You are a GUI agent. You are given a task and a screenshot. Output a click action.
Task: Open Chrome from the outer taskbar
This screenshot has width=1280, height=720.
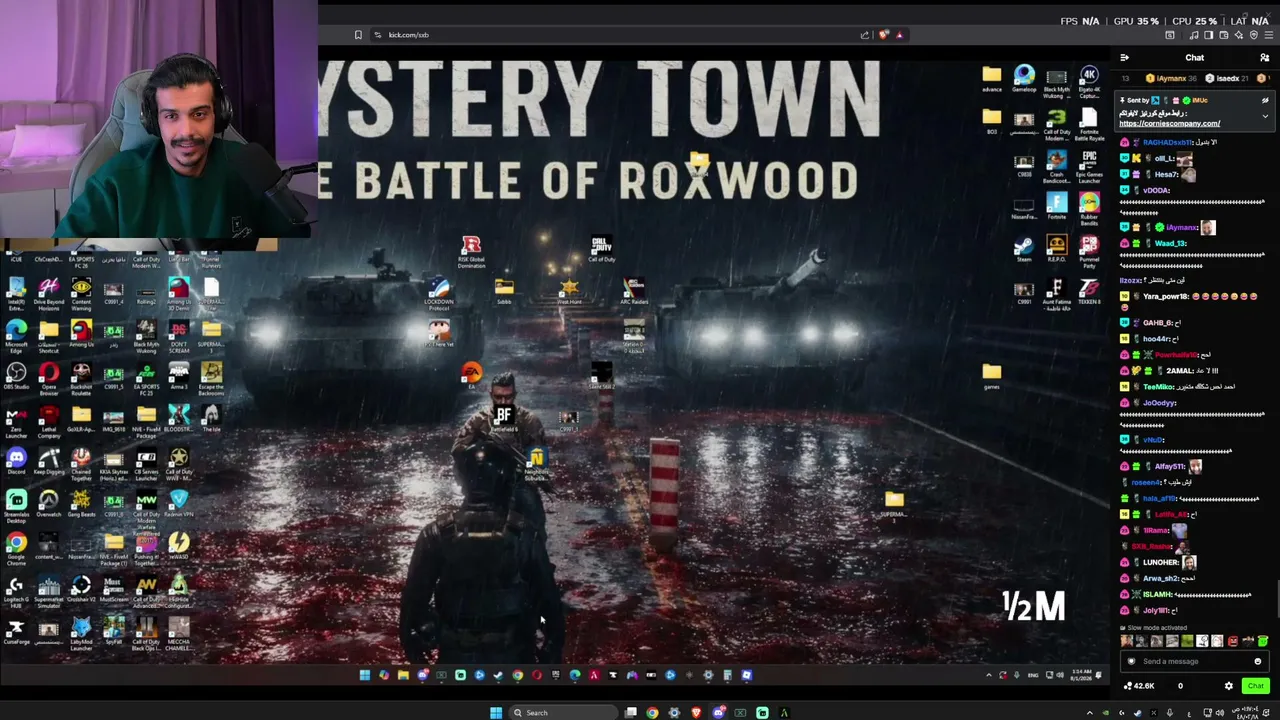[652, 713]
